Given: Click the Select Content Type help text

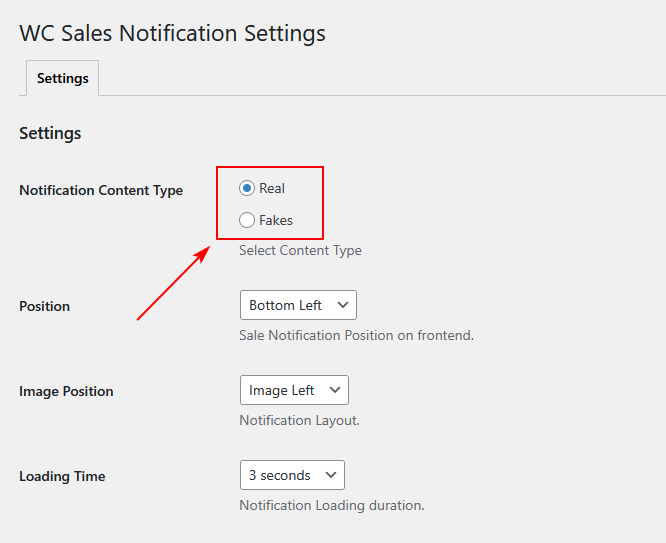Looking at the screenshot, I should pyautogui.click(x=300, y=250).
